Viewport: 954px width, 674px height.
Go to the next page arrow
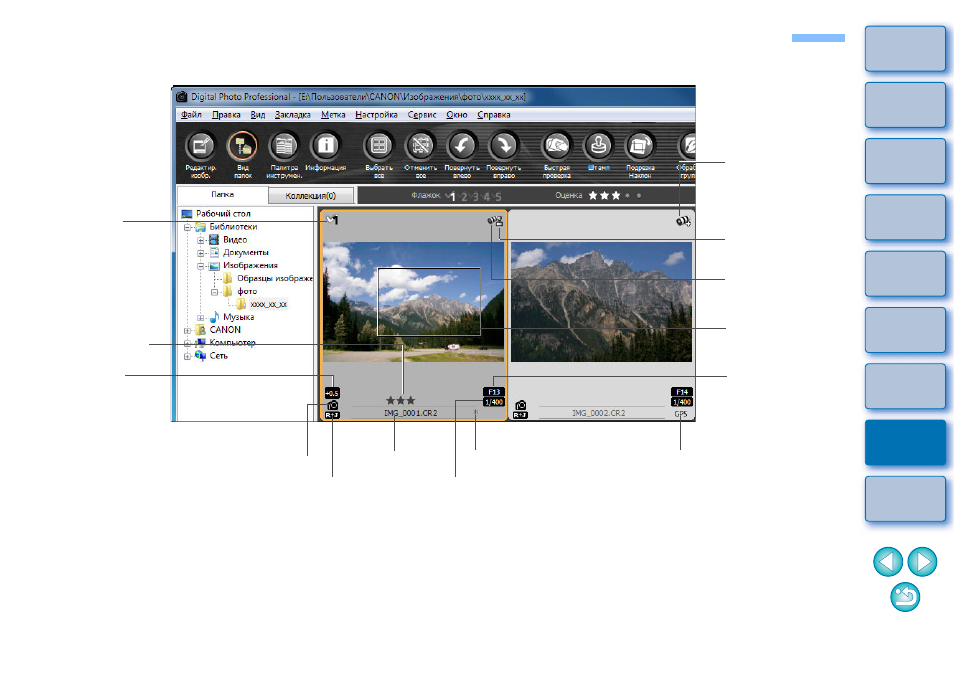pyautogui.click(x=922, y=561)
